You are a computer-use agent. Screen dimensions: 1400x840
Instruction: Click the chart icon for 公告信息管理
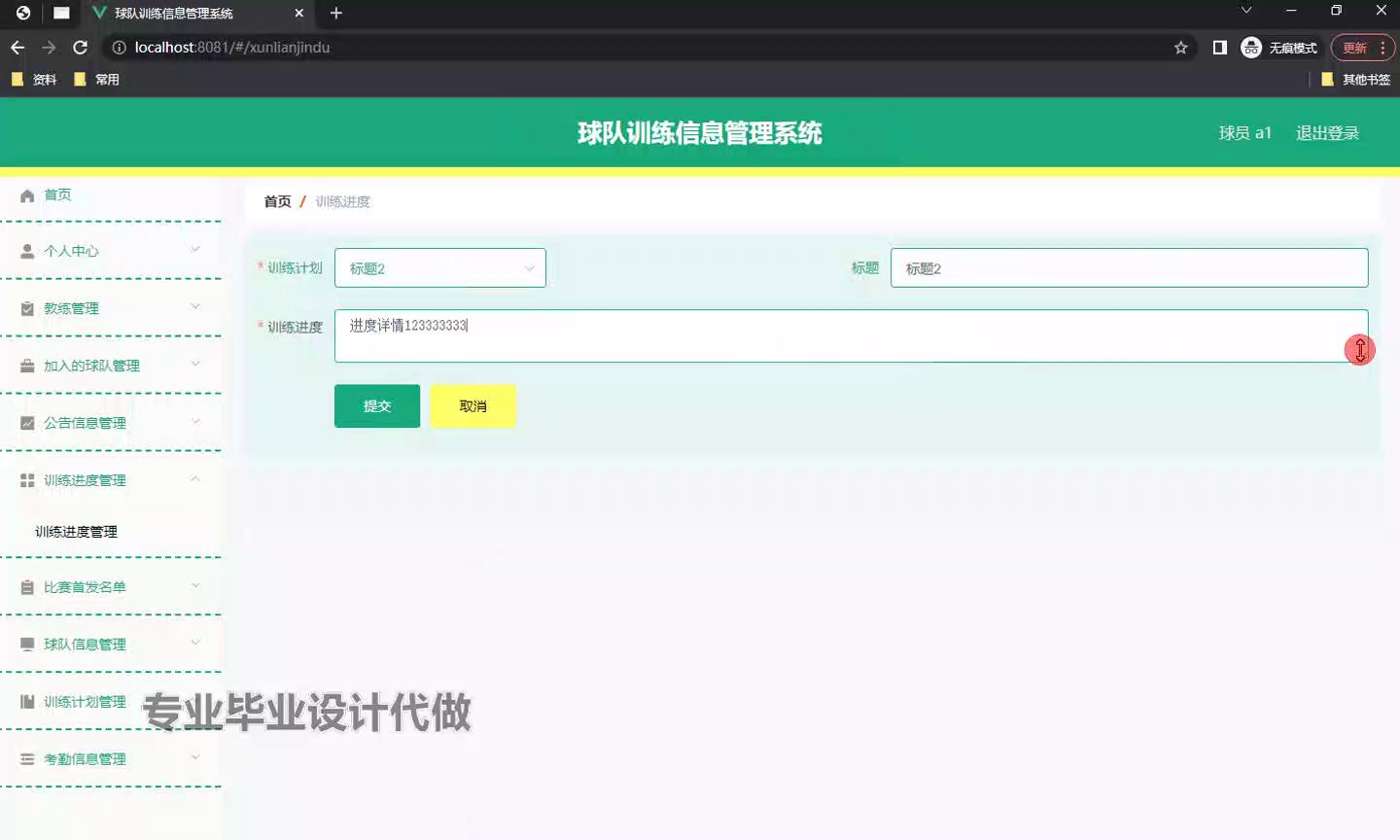point(27,423)
